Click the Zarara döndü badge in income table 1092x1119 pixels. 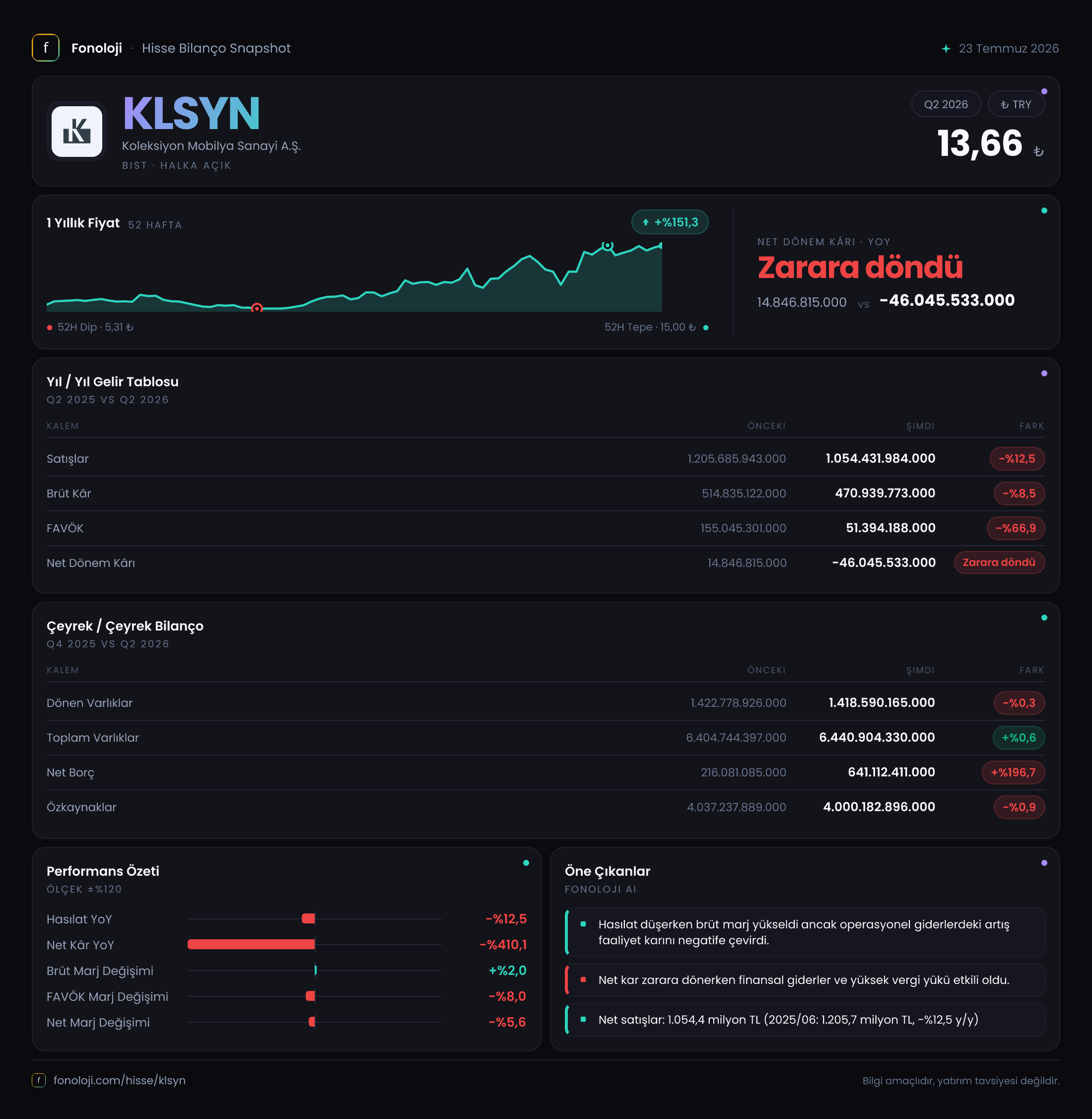point(999,562)
